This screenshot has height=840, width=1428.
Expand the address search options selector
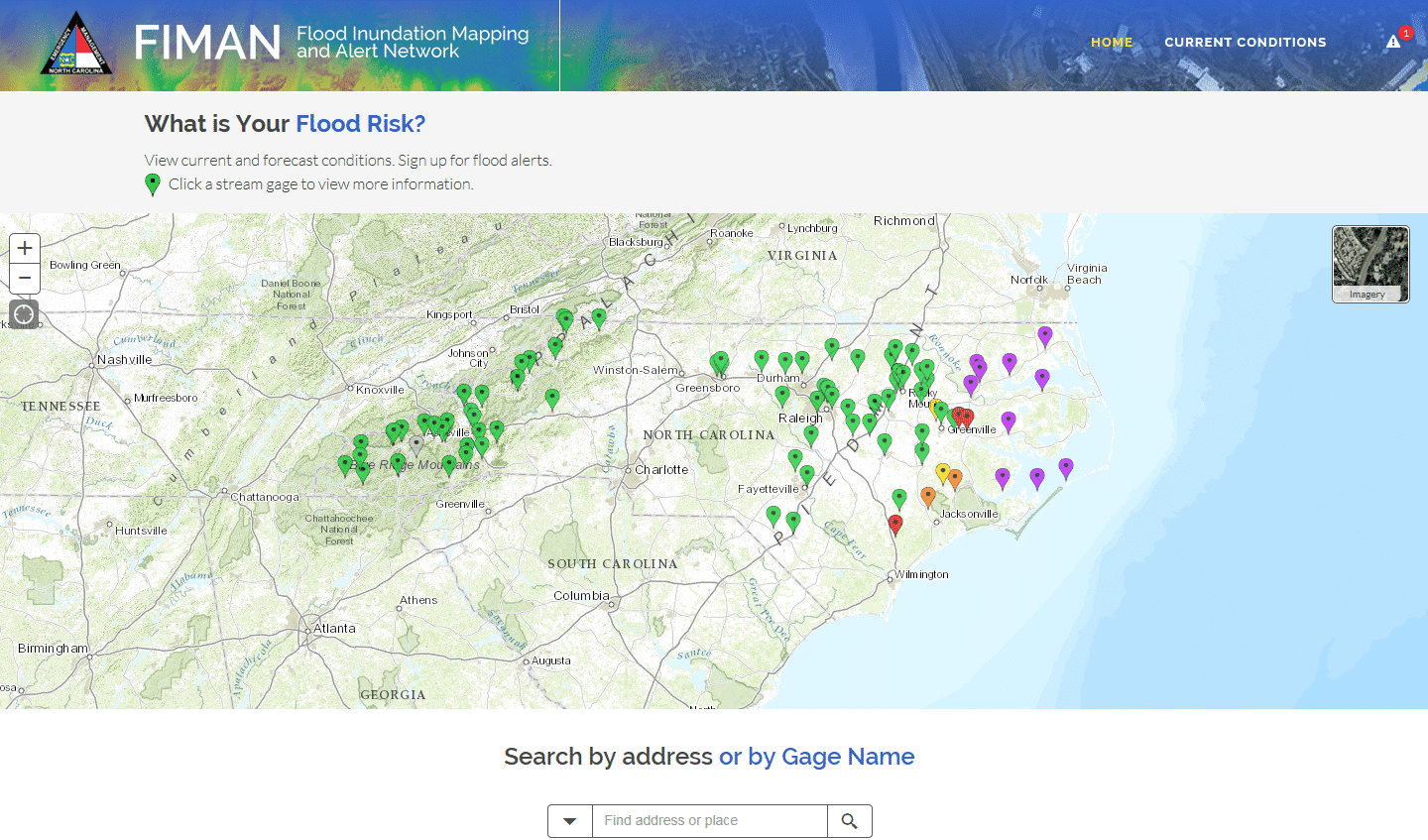[x=569, y=821]
